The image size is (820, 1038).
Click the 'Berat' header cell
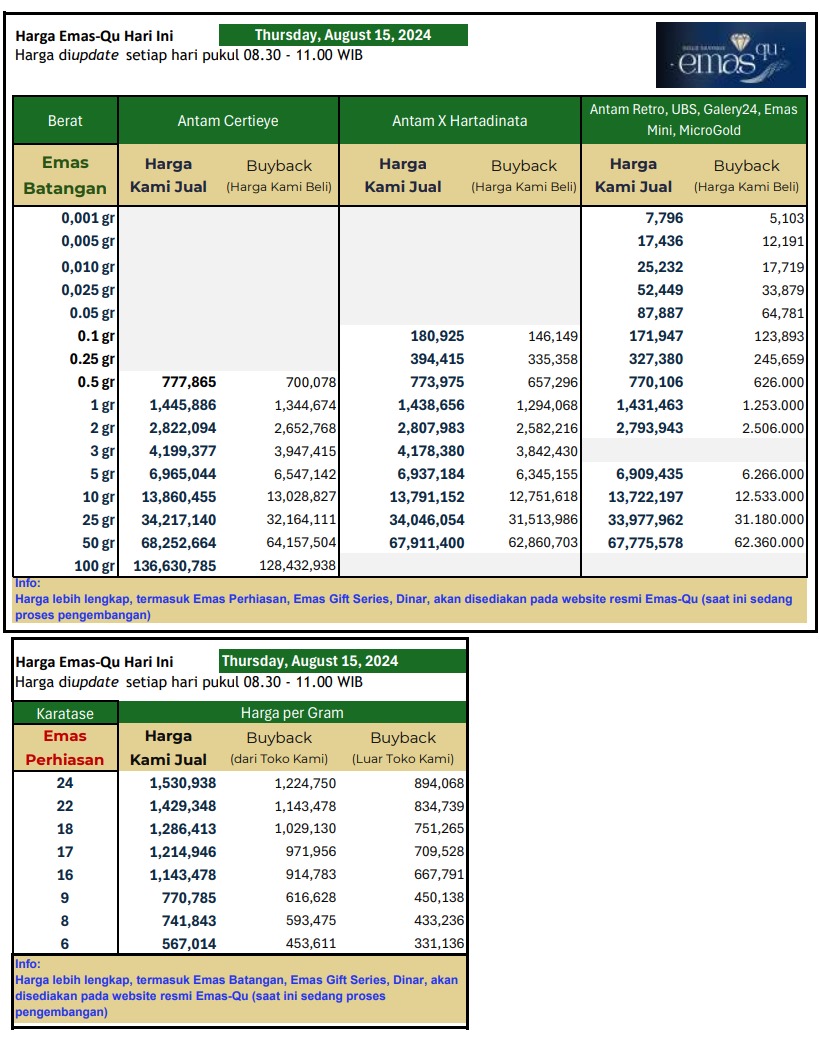(65, 120)
